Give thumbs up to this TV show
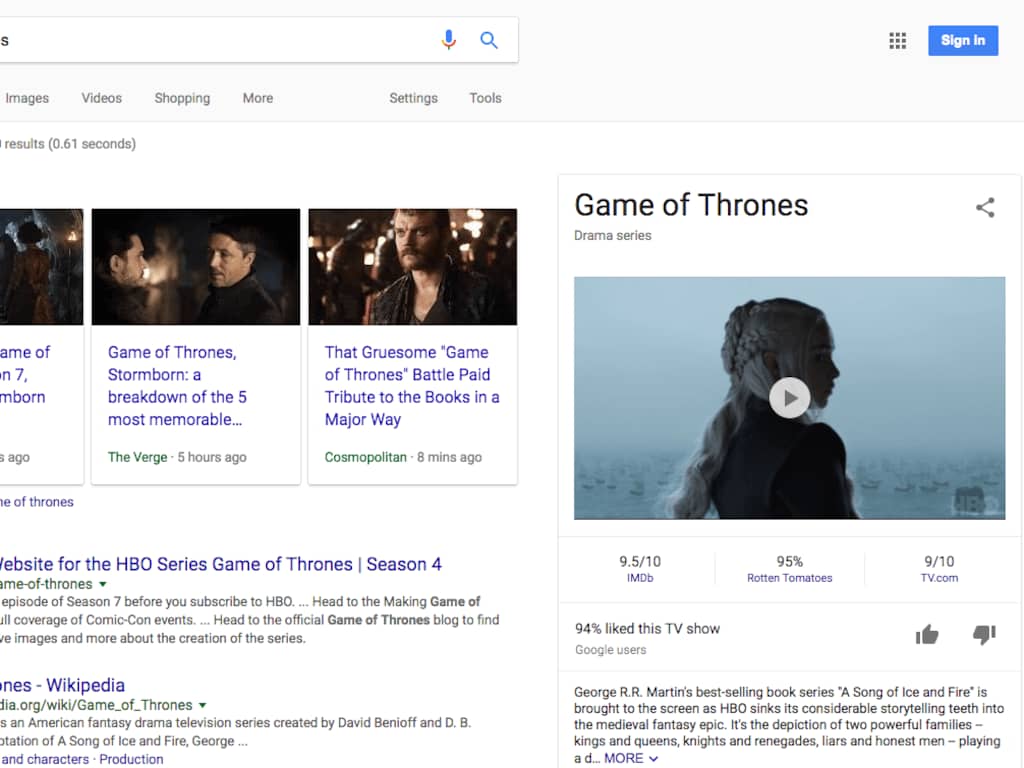The width and height of the screenshot is (1024, 768). pyautogui.click(x=927, y=634)
